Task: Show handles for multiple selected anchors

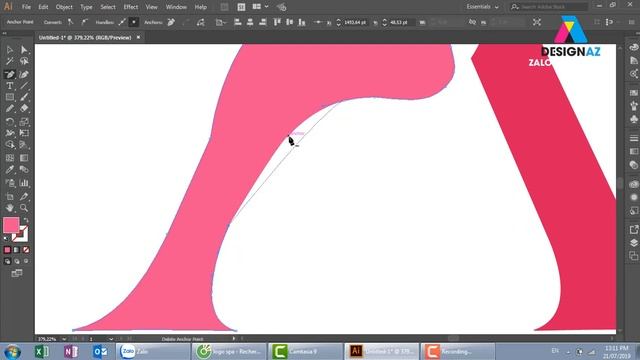Action: pos(122,22)
